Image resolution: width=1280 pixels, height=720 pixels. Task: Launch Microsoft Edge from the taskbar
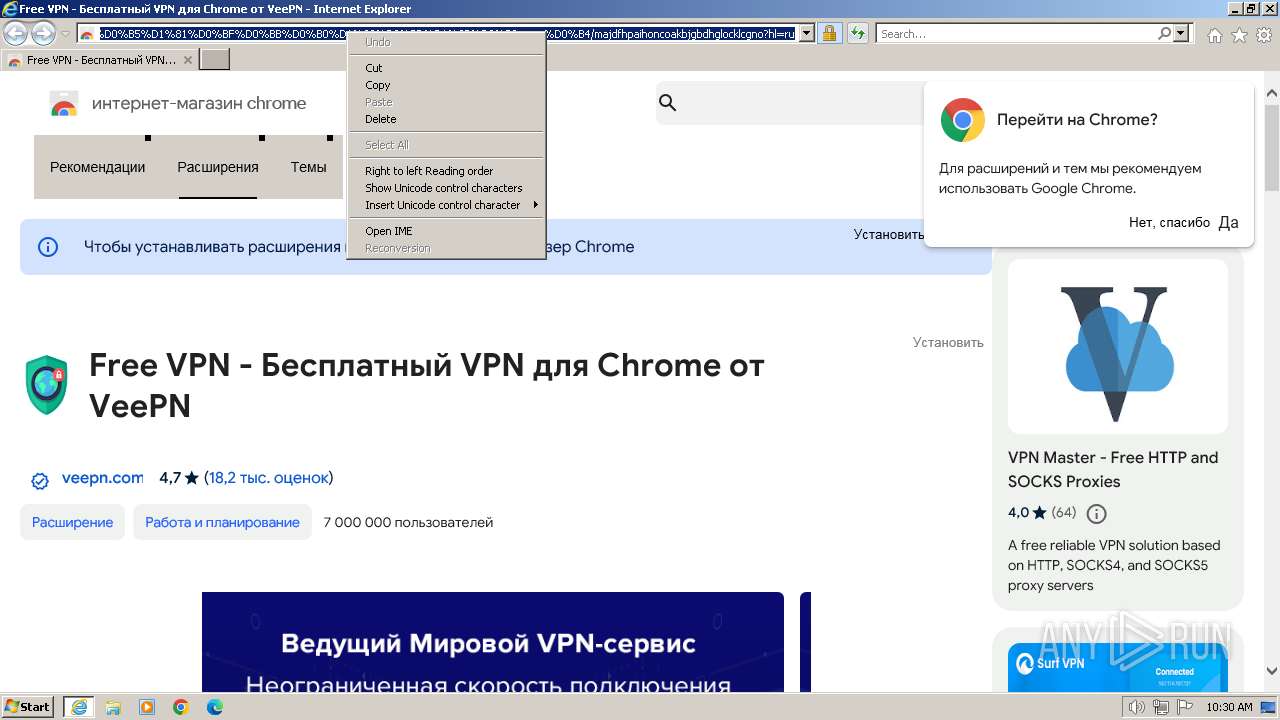(215, 707)
